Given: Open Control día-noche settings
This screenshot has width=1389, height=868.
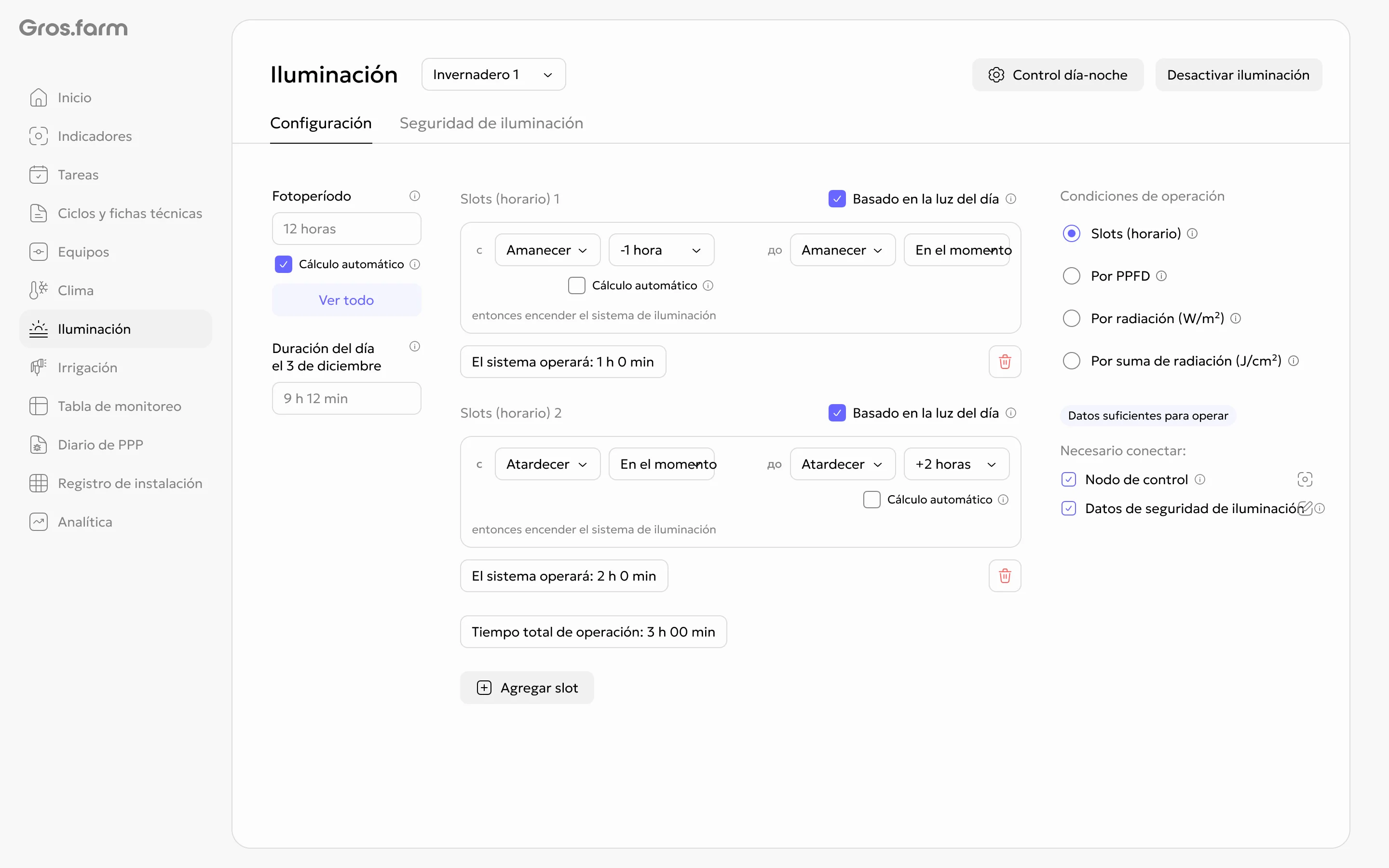Looking at the screenshot, I should point(1057,75).
